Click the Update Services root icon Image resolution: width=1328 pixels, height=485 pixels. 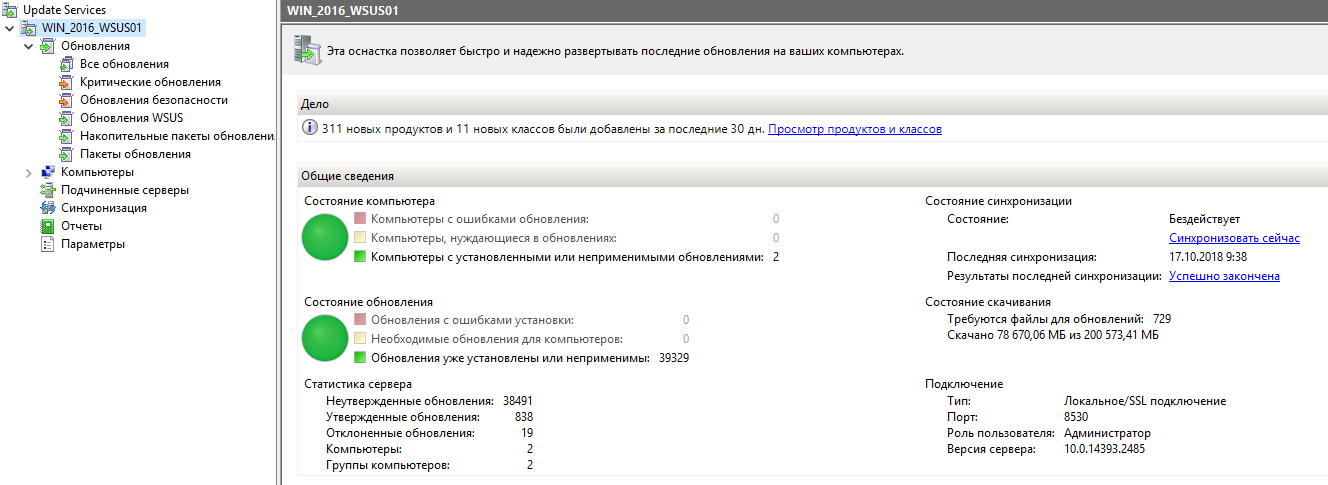(x=9, y=10)
